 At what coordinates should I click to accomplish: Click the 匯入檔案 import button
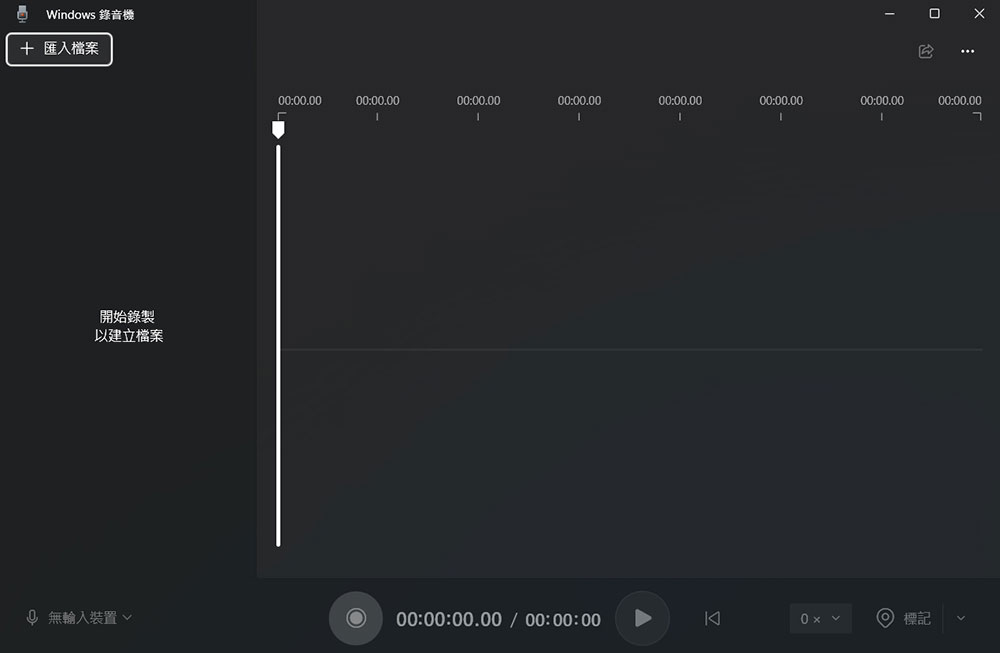(x=60, y=49)
